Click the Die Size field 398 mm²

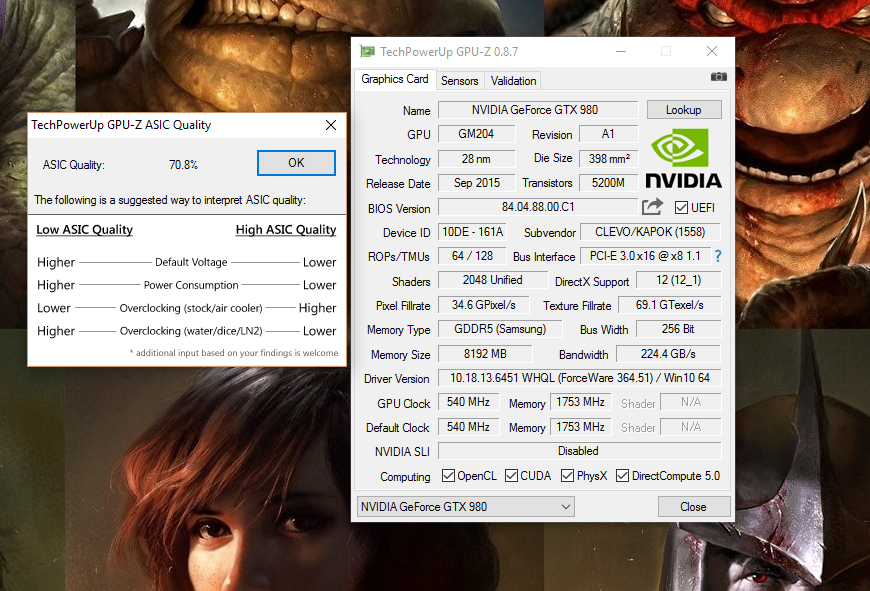[608, 159]
